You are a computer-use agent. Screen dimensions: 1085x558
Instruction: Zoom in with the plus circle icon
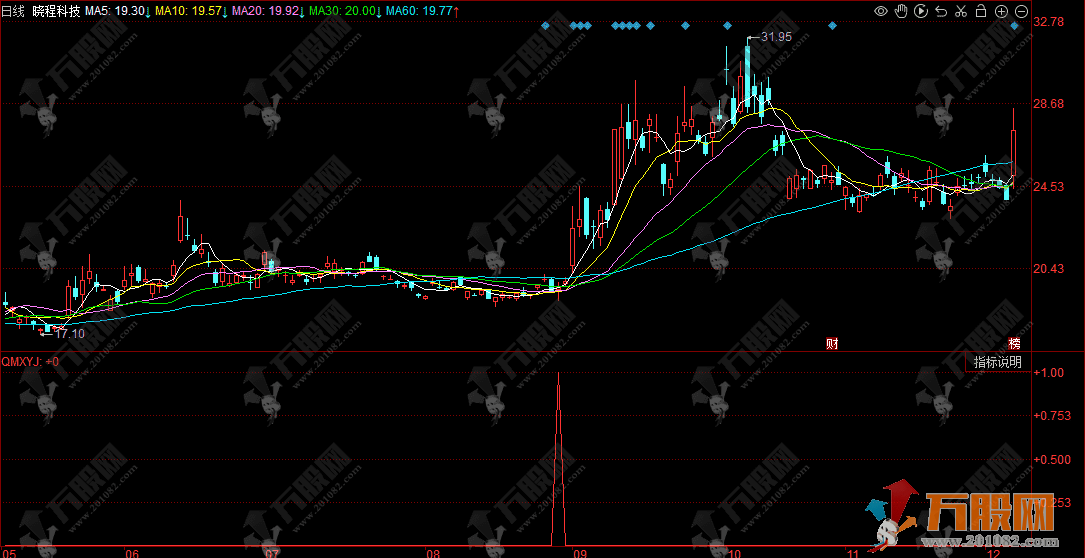(1001, 11)
